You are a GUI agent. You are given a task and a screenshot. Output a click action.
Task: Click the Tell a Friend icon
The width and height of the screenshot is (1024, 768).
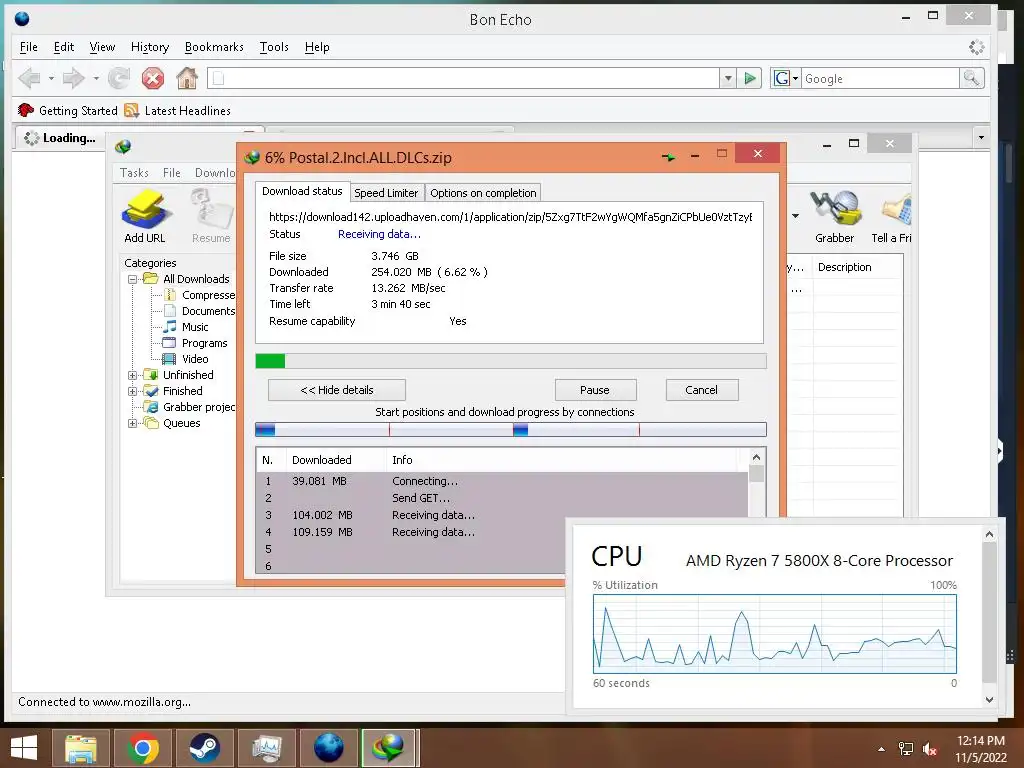pyautogui.click(x=892, y=217)
